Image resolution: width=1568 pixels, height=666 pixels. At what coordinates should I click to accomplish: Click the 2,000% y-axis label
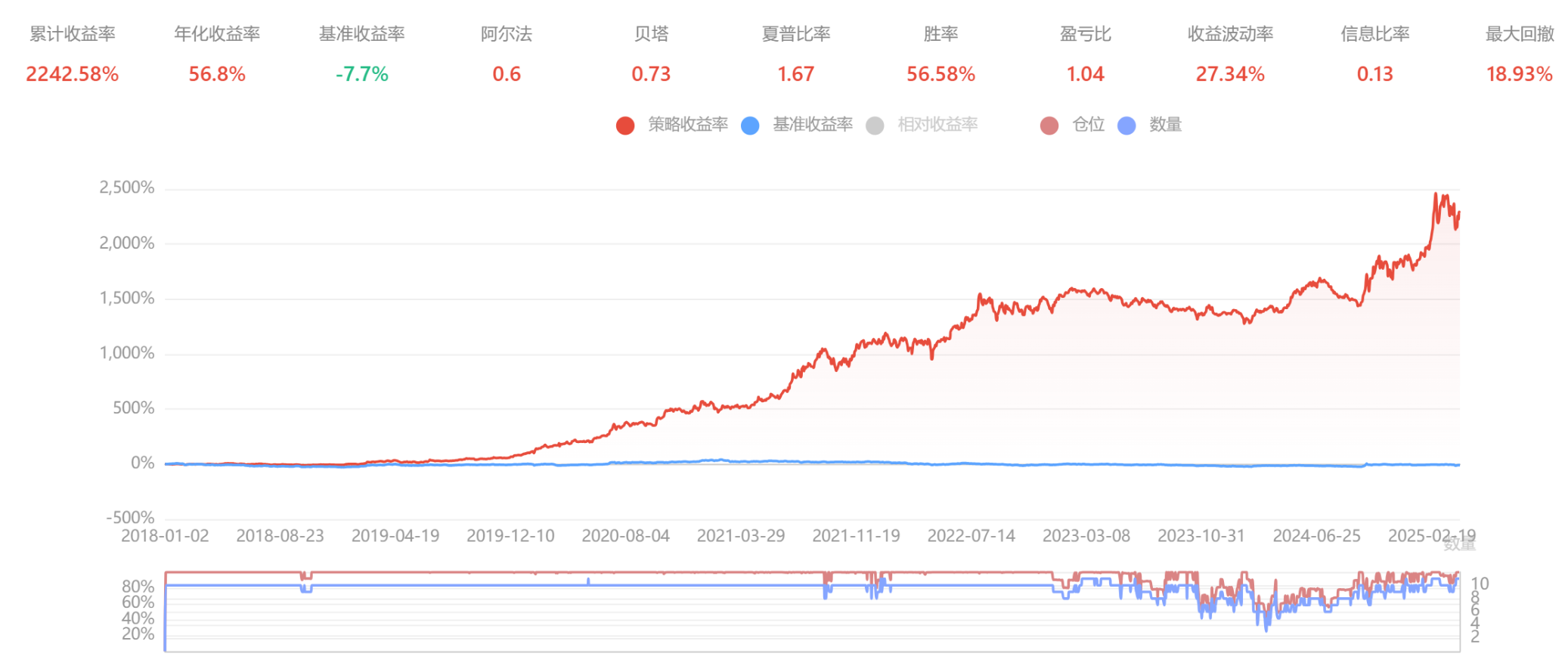(126, 243)
